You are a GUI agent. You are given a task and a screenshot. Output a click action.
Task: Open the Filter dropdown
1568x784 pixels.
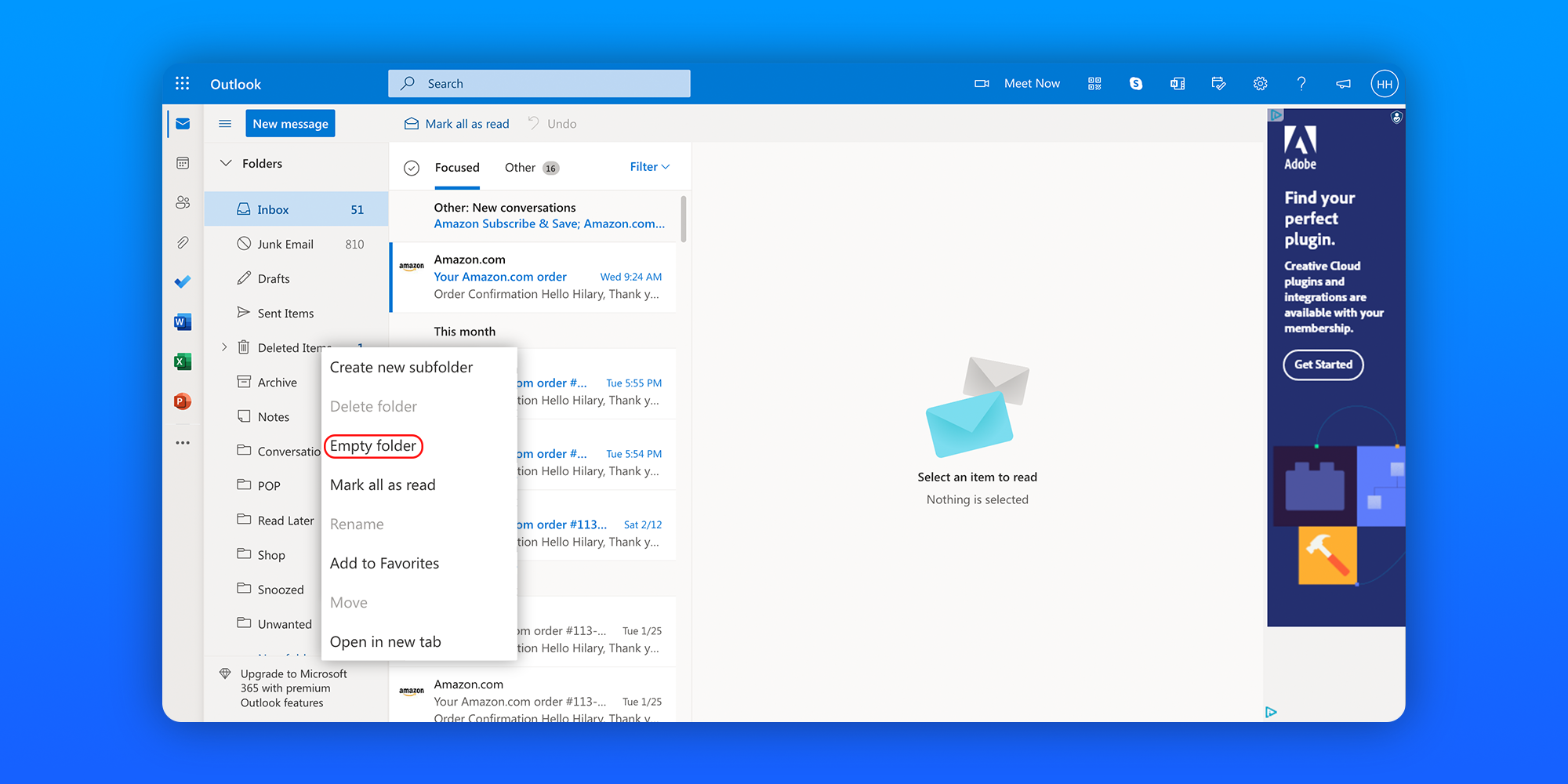[x=649, y=166]
